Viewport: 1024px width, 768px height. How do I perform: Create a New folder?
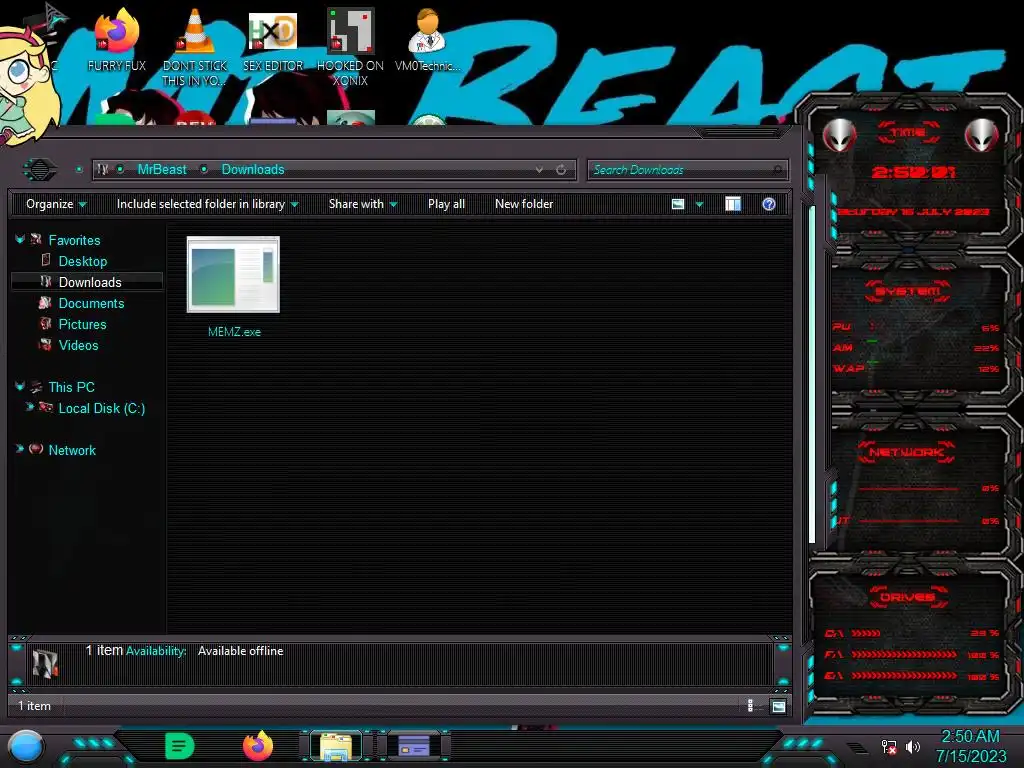(x=524, y=204)
